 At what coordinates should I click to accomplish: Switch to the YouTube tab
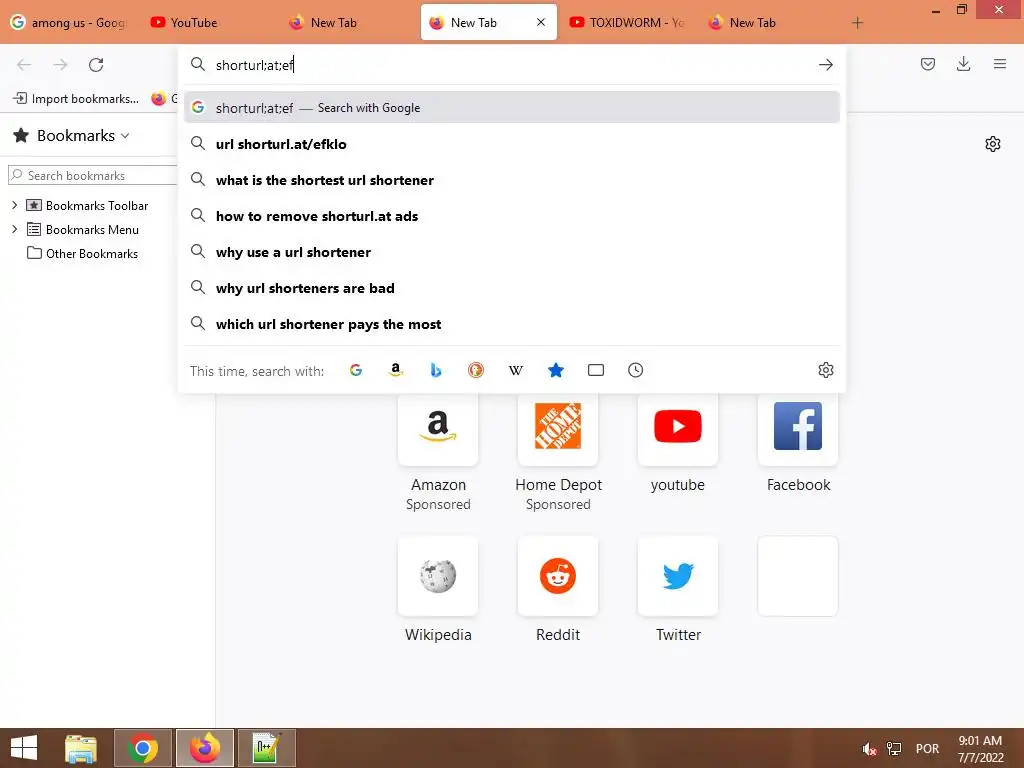coord(206,23)
